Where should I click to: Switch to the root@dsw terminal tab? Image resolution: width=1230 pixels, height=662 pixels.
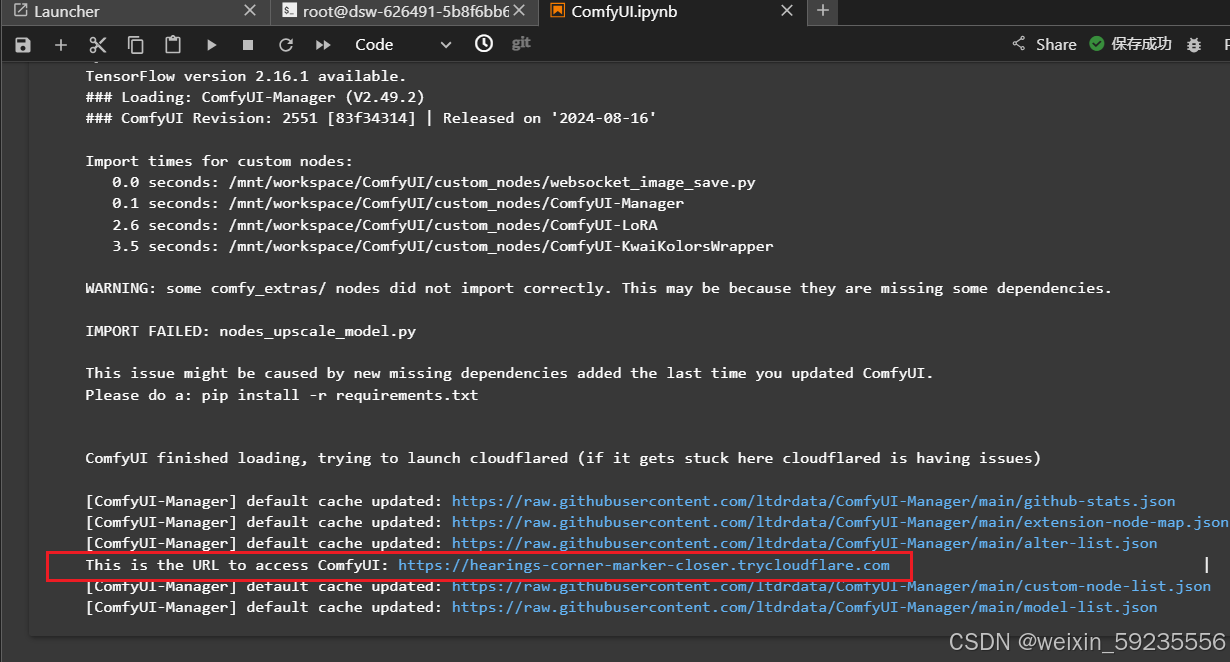coord(404,12)
